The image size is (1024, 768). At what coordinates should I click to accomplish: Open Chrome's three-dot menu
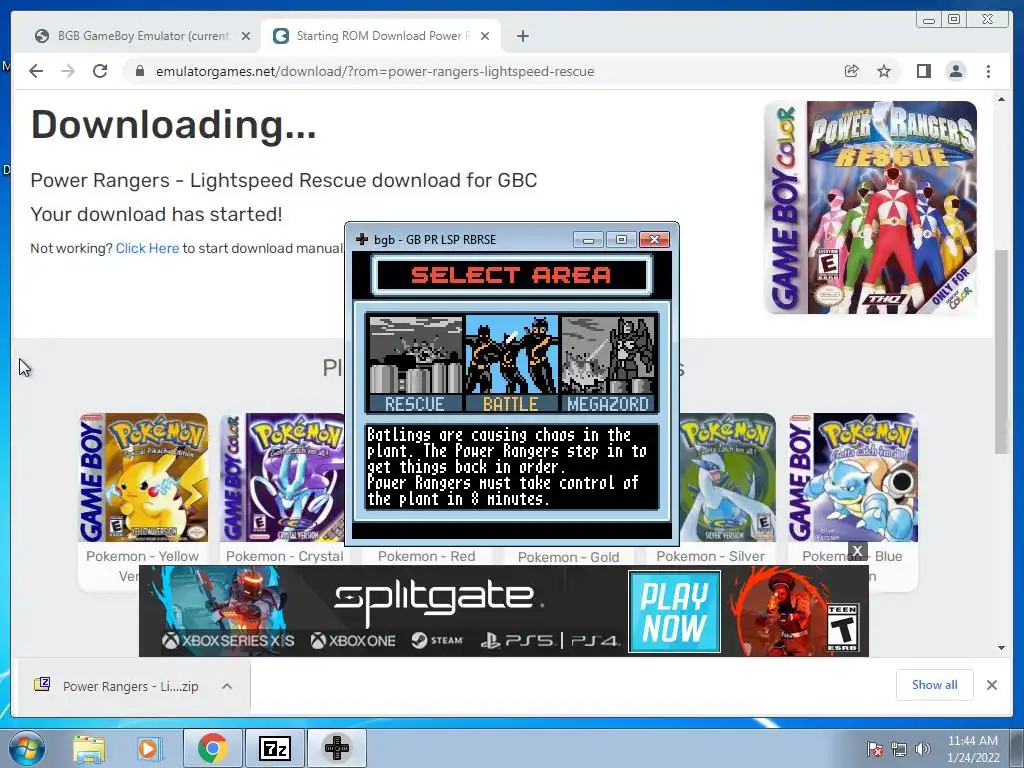(989, 71)
